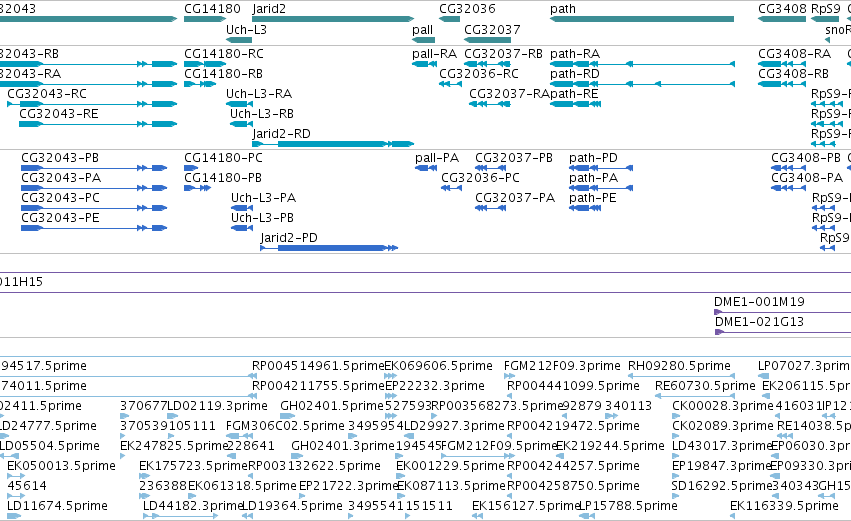This screenshot has height=521, width=851.
Task: Select protein CG3408-PB
Action: 789,168
